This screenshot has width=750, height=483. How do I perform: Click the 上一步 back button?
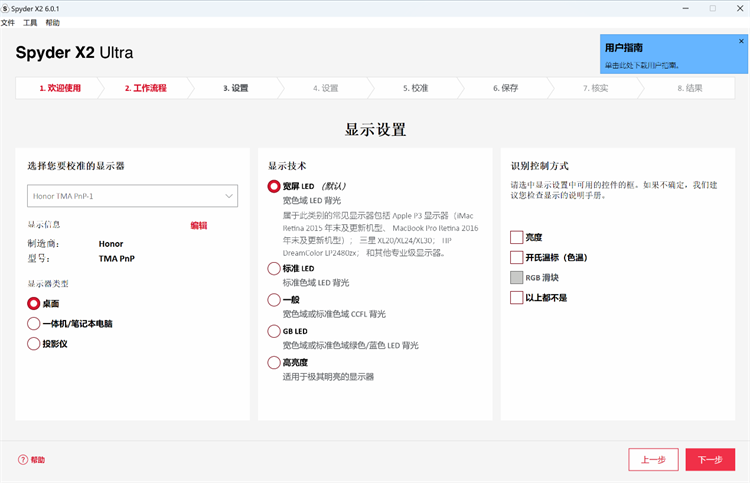[x=653, y=460]
